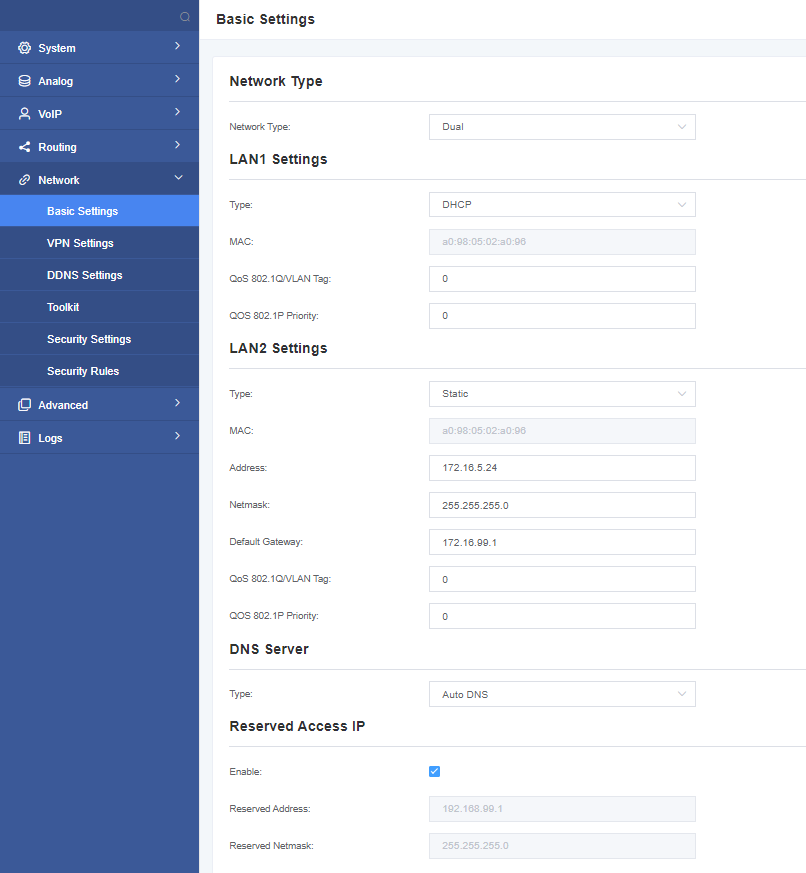Image resolution: width=806 pixels, height=873 pixels.
Task: Expand the Analog menu chevron
Action: (178, 79)
